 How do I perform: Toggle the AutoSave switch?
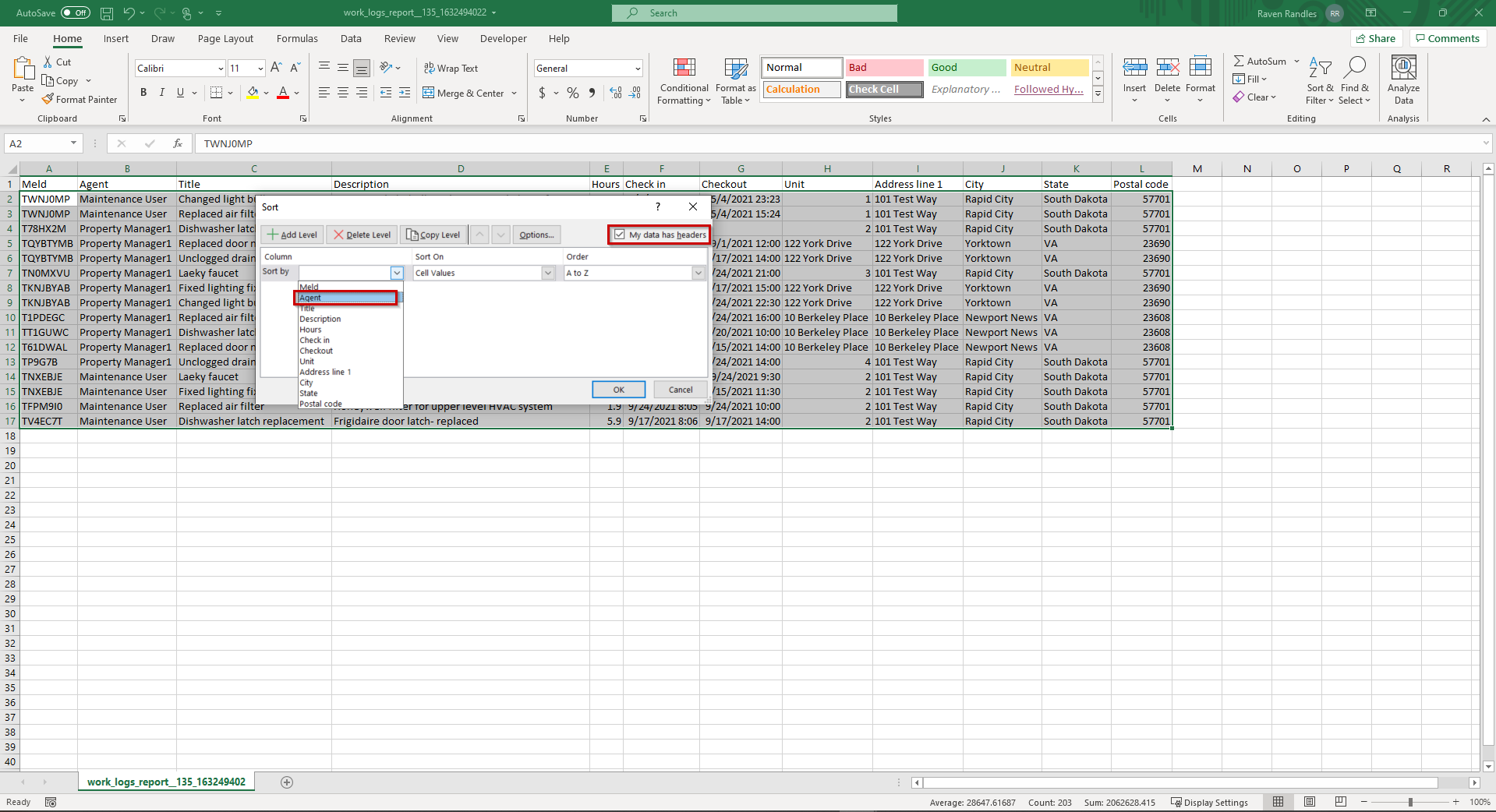75,12
